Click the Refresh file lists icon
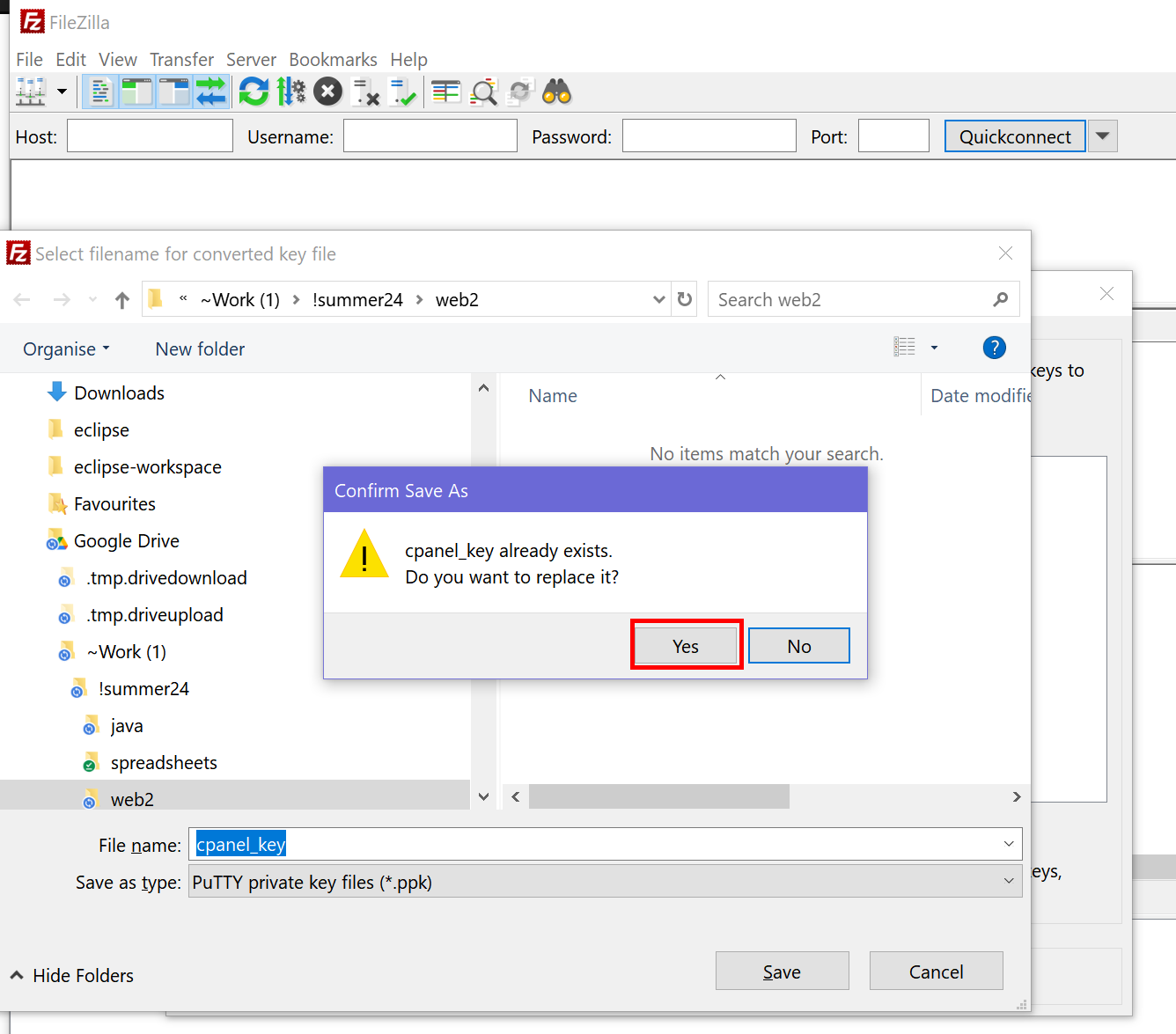Screen dimensions: 1176x1034 pos(254,92)
